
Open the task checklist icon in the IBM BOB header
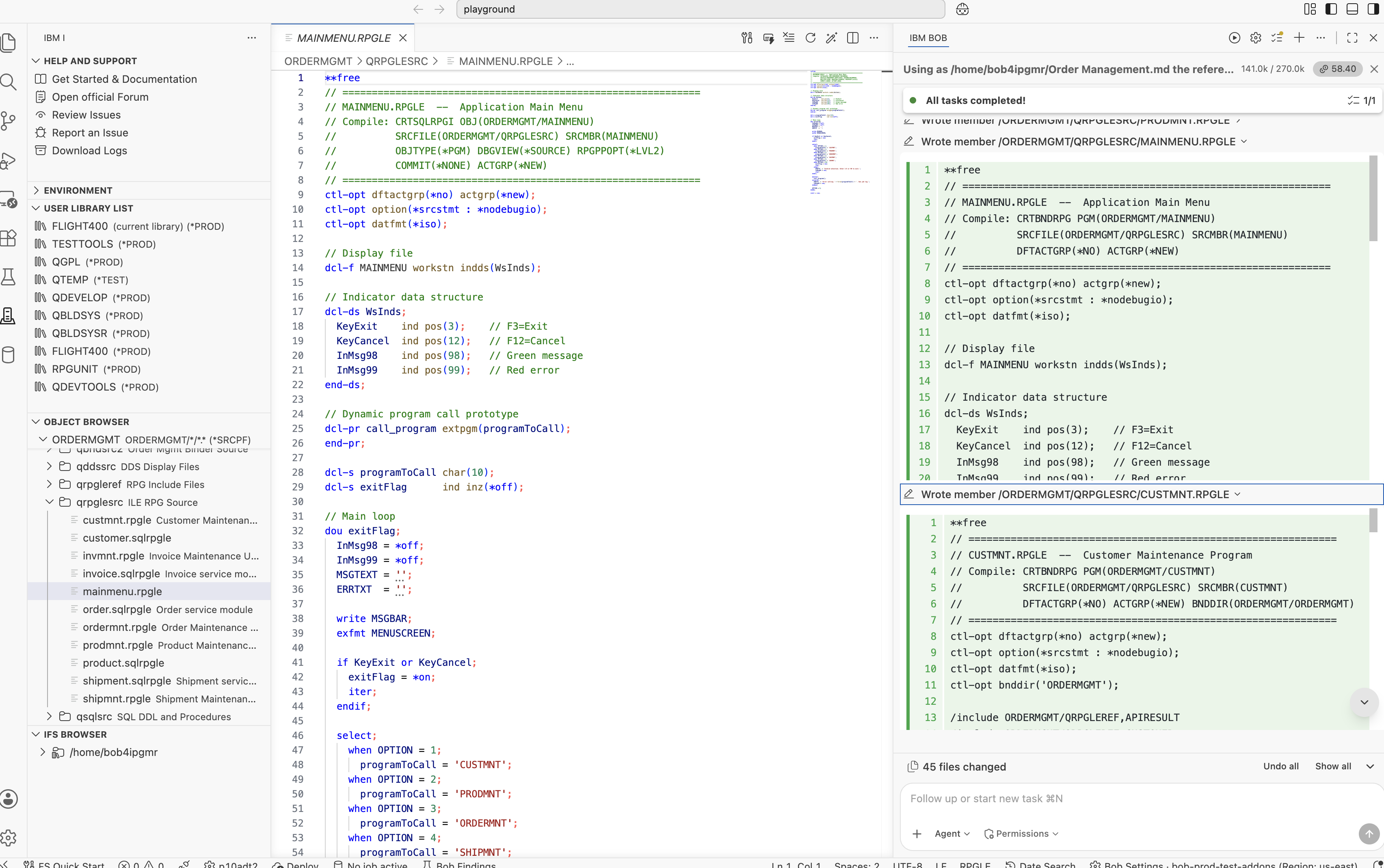coord(1277,38)
